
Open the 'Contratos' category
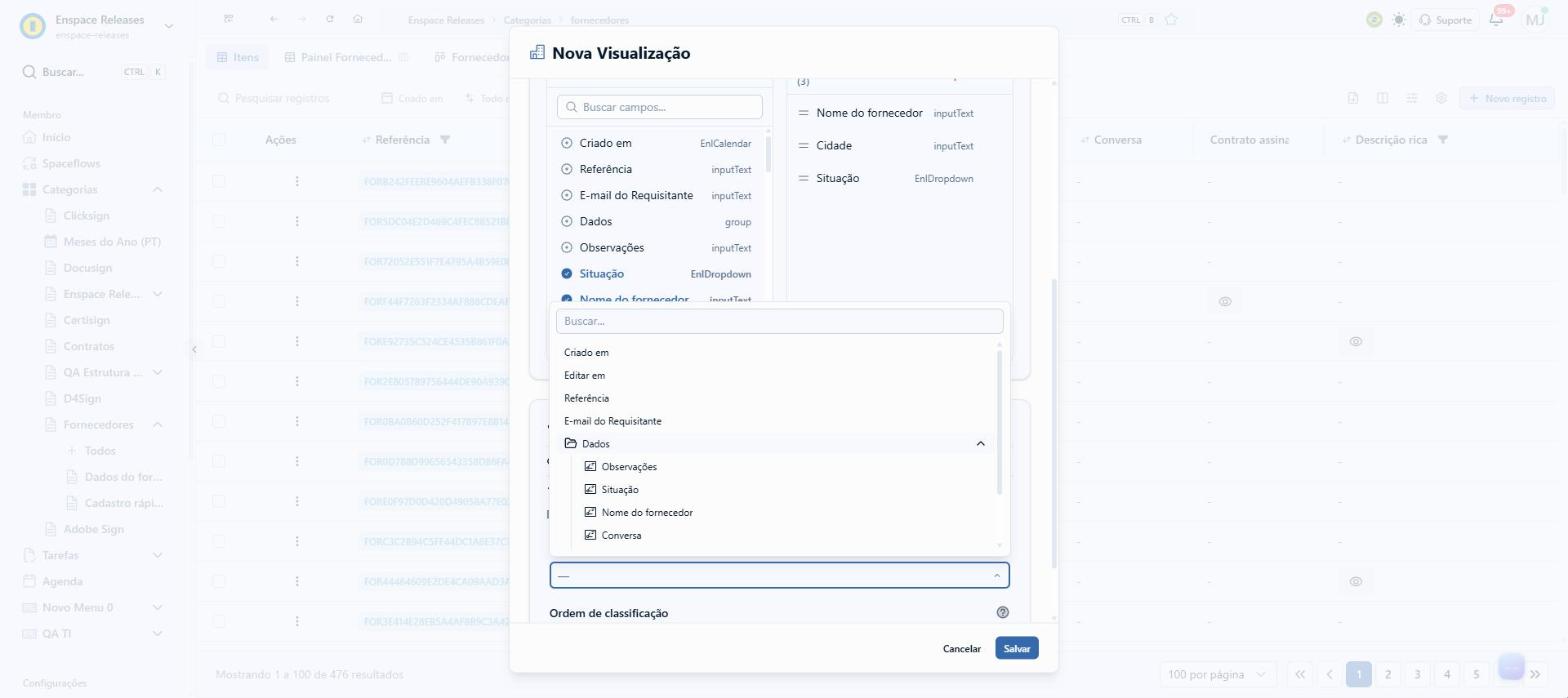[88, 346]
